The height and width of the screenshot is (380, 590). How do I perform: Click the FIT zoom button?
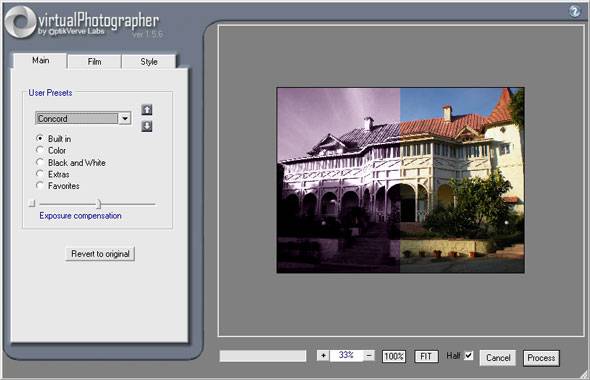[426, 356]
